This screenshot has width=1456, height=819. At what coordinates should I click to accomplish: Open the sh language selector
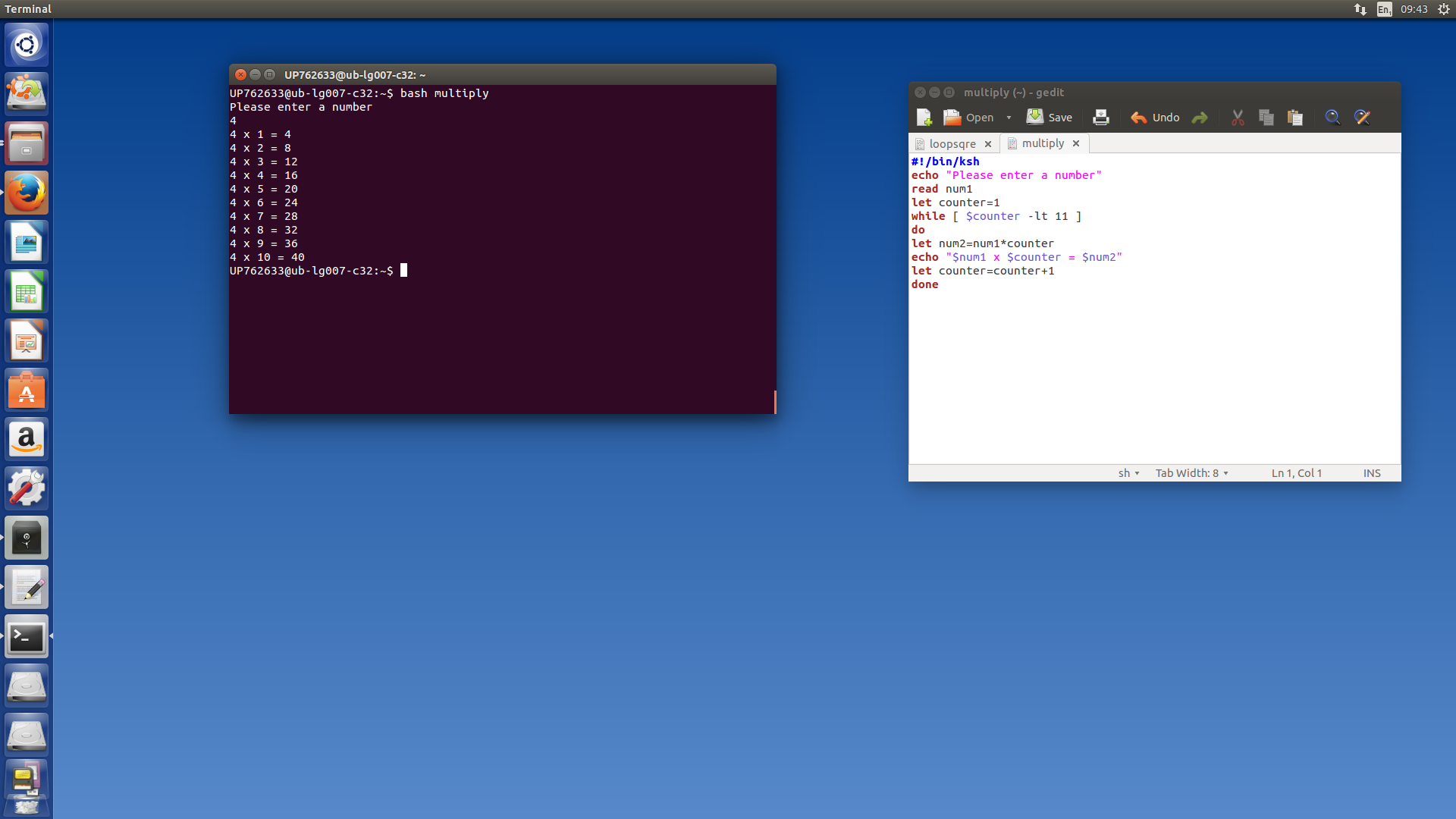(x=1129, y=473)
